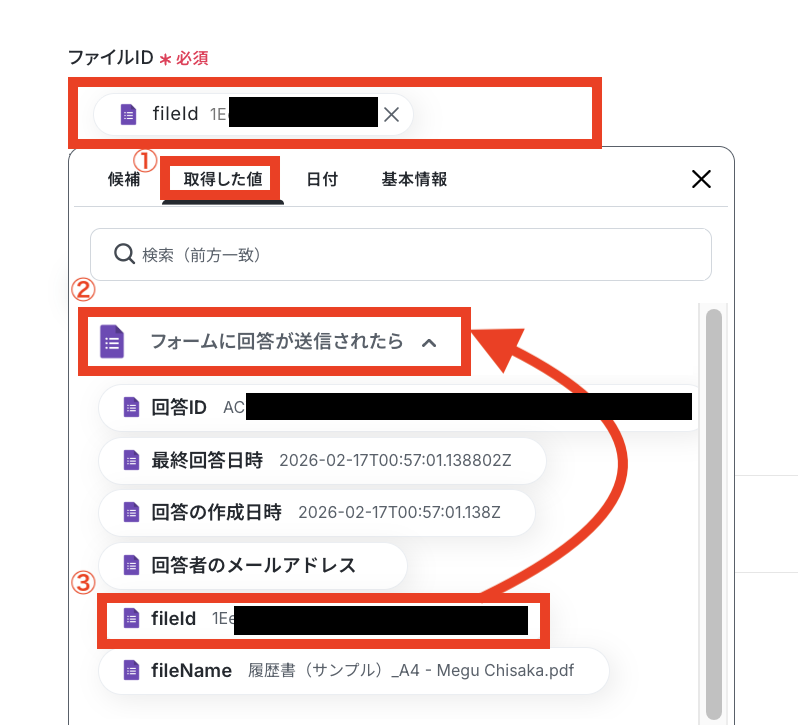Close the value picker panel
The width and height of the screenshot is (798, 725).
point(701,179)
